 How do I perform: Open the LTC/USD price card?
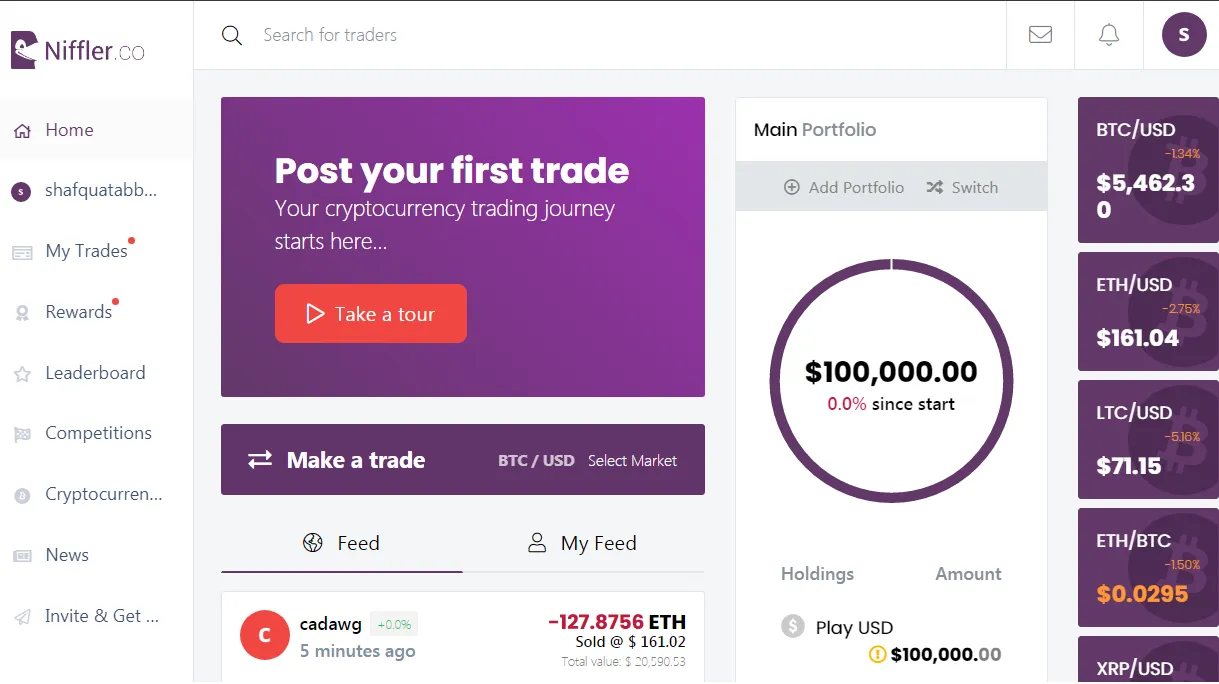(x=1148, y=439)
